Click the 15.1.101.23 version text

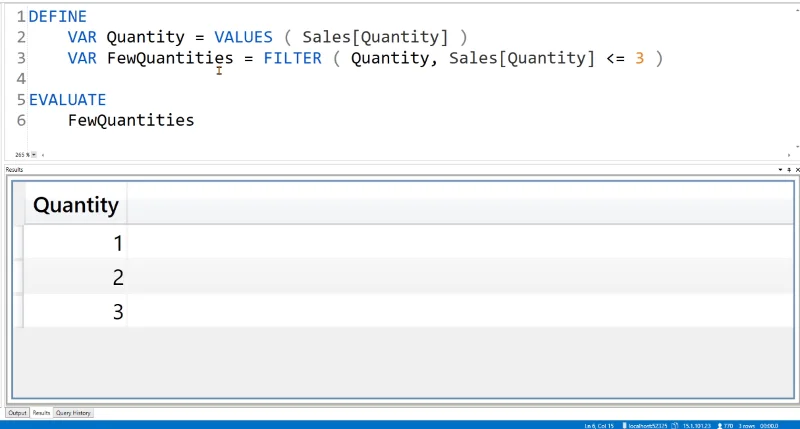(697, 426)
